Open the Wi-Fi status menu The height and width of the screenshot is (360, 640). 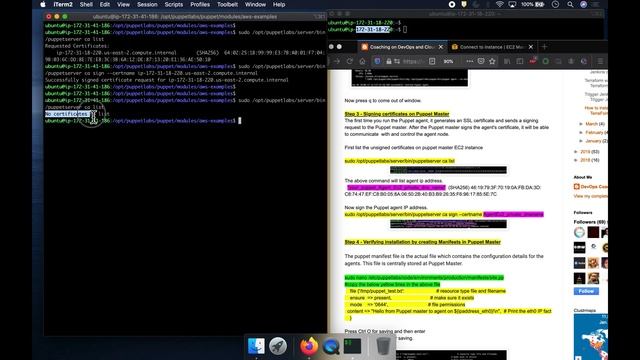pos(500,4)
